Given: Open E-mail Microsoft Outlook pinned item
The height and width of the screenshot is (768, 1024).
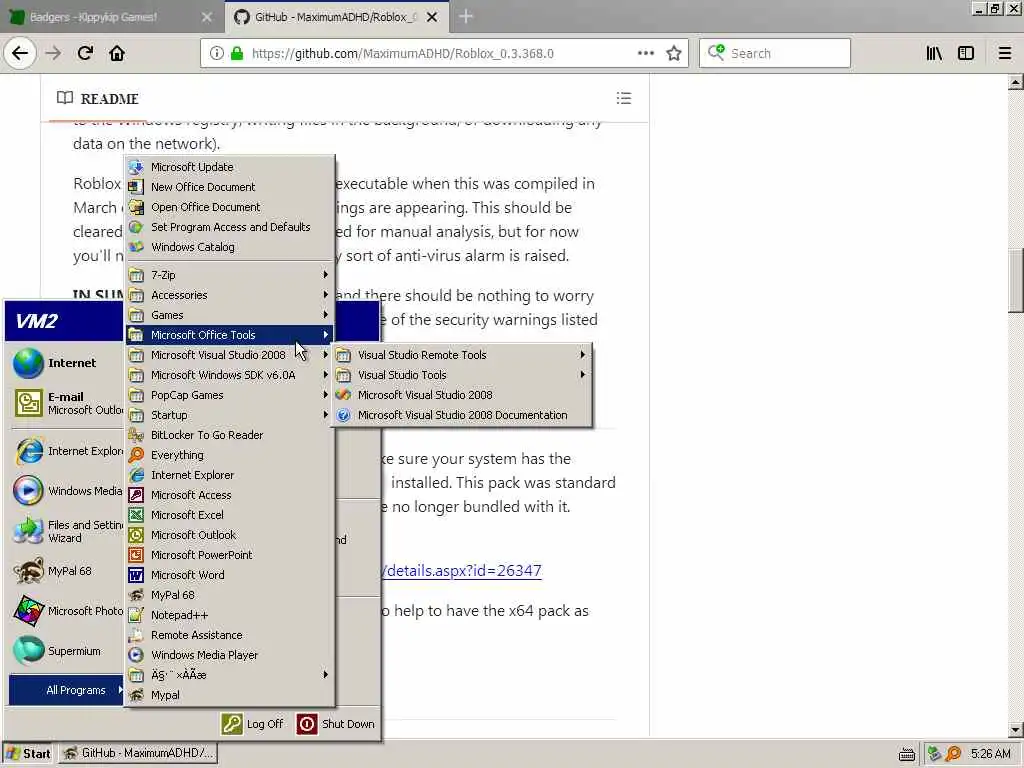Looking at the screenshot, I should [x=67, y=403].
